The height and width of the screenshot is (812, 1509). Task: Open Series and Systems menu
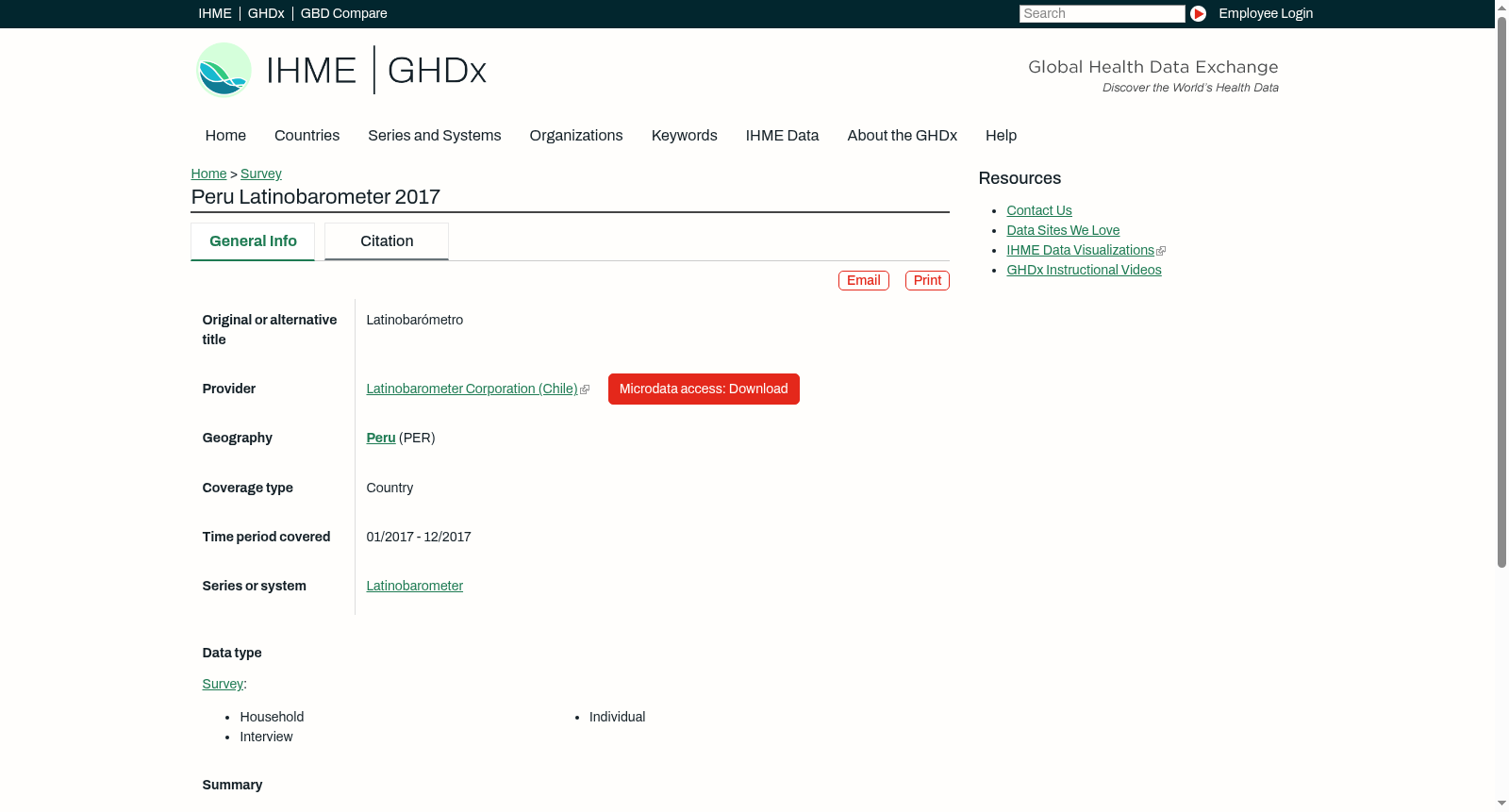coord(435,135)
